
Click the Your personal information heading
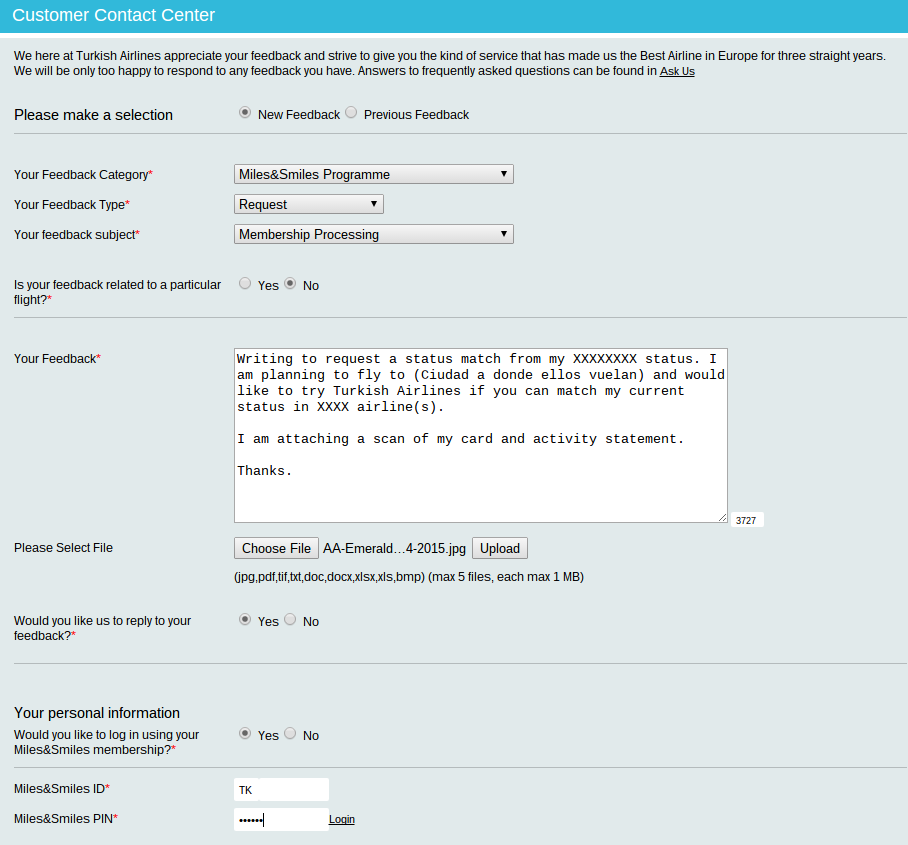pyautogui.click(x=97, y=713)
